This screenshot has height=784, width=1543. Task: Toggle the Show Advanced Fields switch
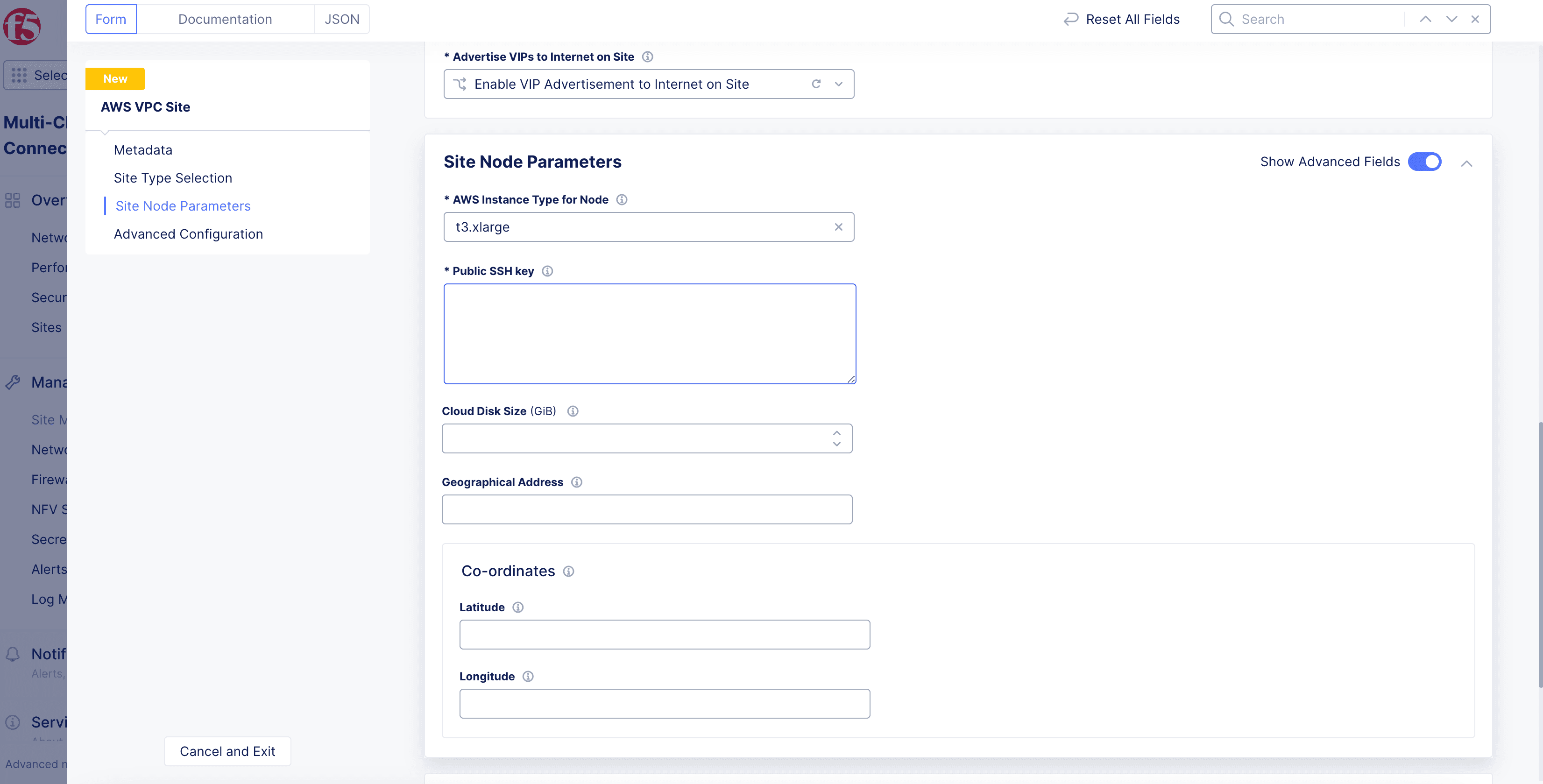pyautogui.click(x=1425, y=161)
